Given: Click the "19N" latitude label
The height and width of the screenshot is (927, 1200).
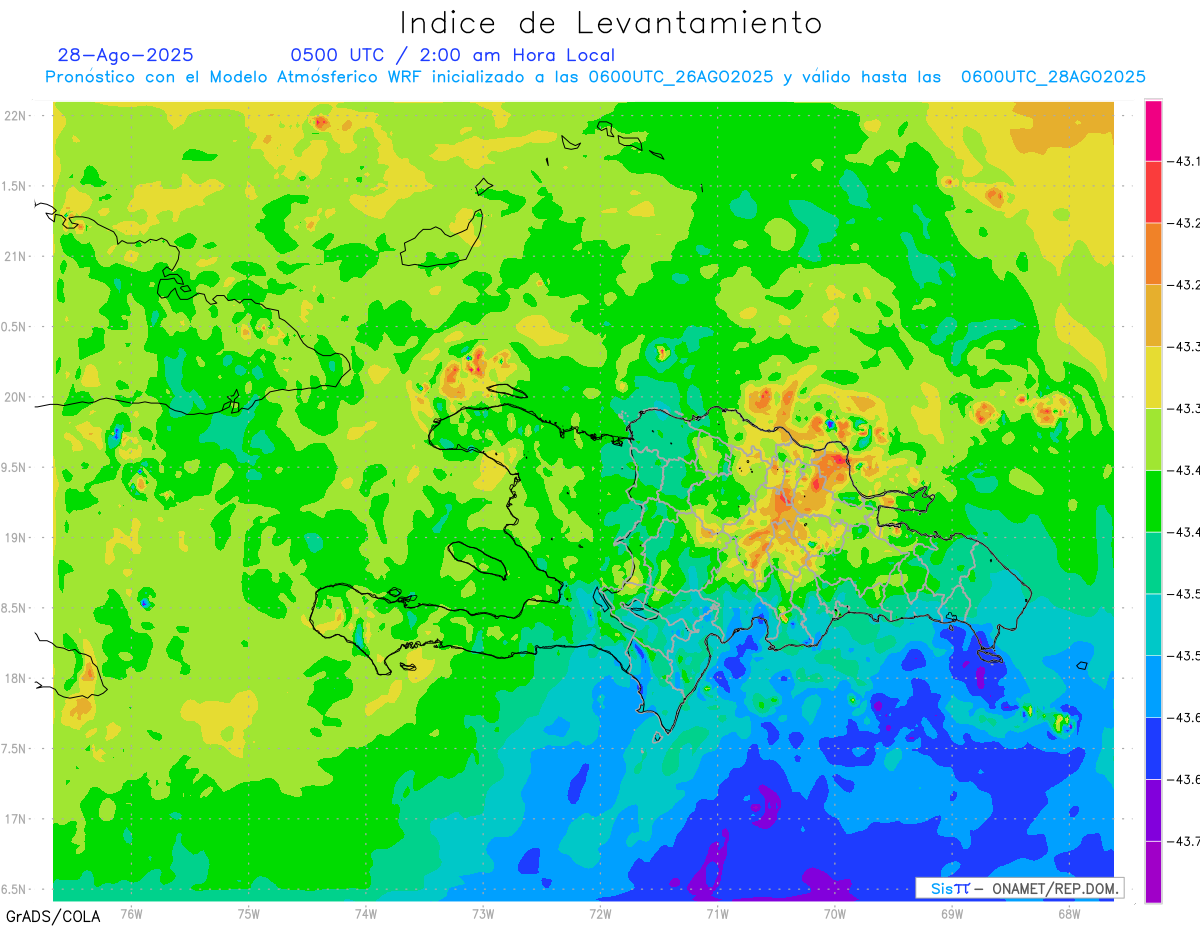Looking at the screenshot, I should coord(16,538).
